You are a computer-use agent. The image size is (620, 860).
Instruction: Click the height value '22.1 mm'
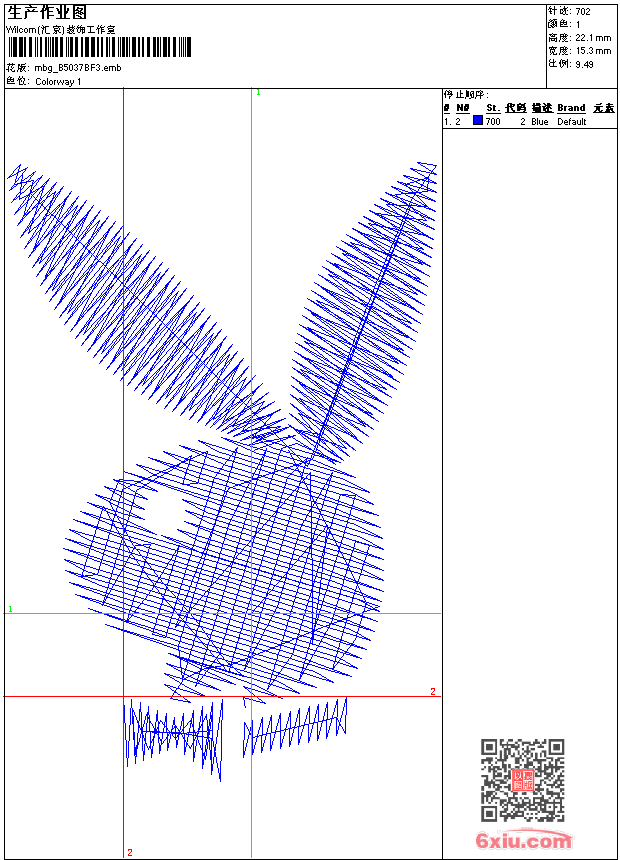point(593,38)
